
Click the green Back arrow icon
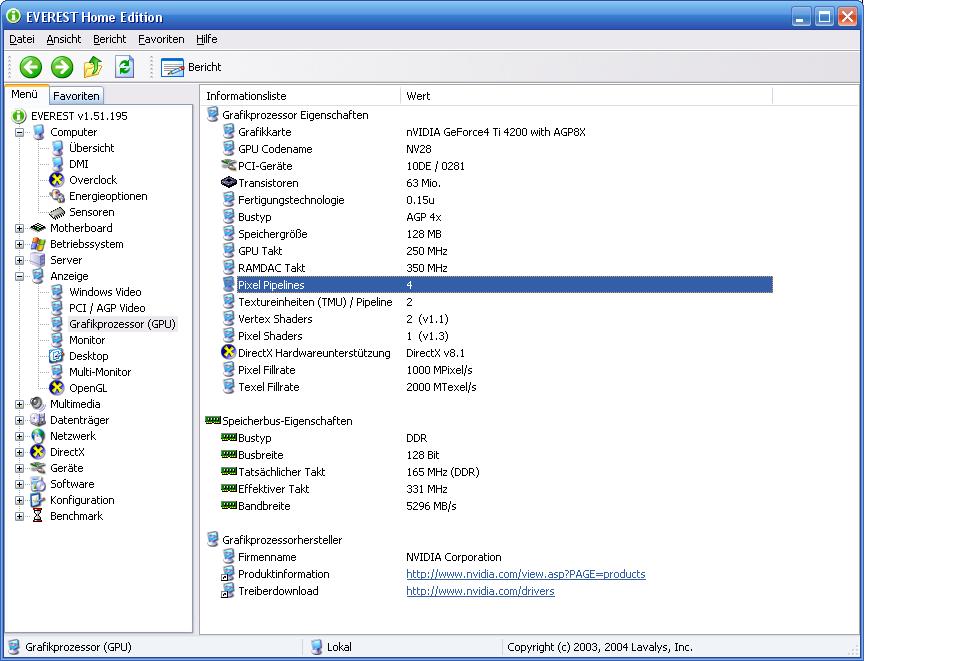tap(31, 67)
